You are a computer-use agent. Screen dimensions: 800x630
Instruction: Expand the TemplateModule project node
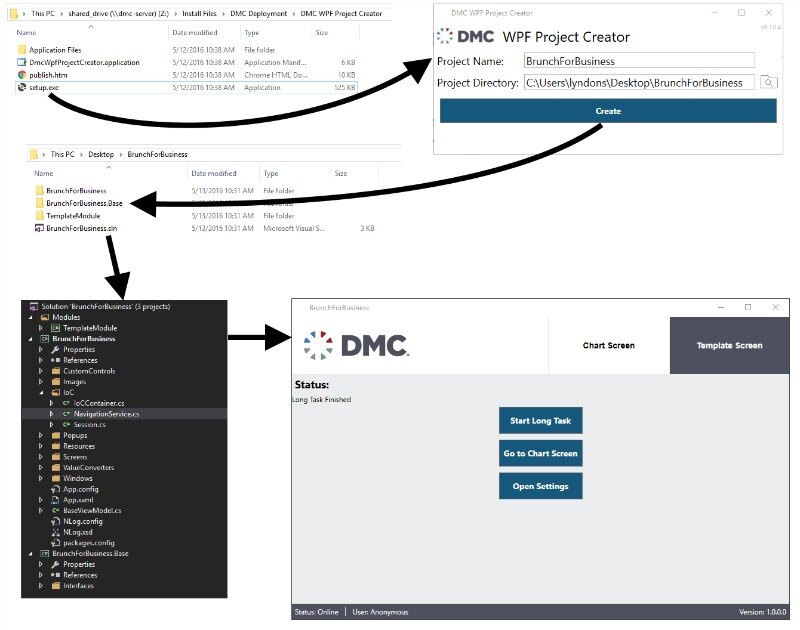(41, 328)
